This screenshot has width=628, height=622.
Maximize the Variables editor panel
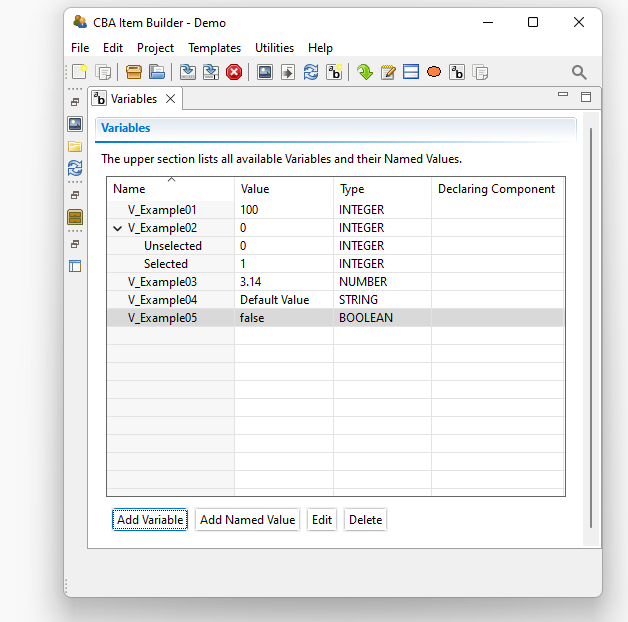click(x=586, y=97)
